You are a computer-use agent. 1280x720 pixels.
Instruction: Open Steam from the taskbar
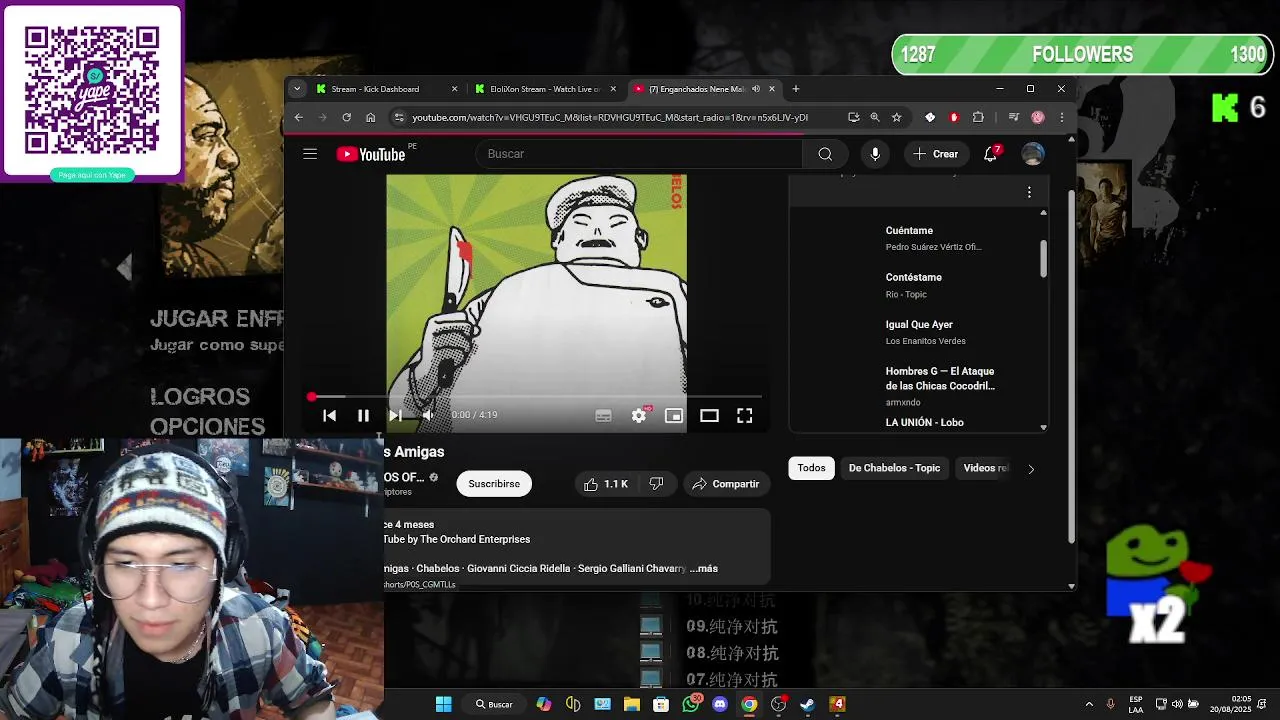click(807, 704)
